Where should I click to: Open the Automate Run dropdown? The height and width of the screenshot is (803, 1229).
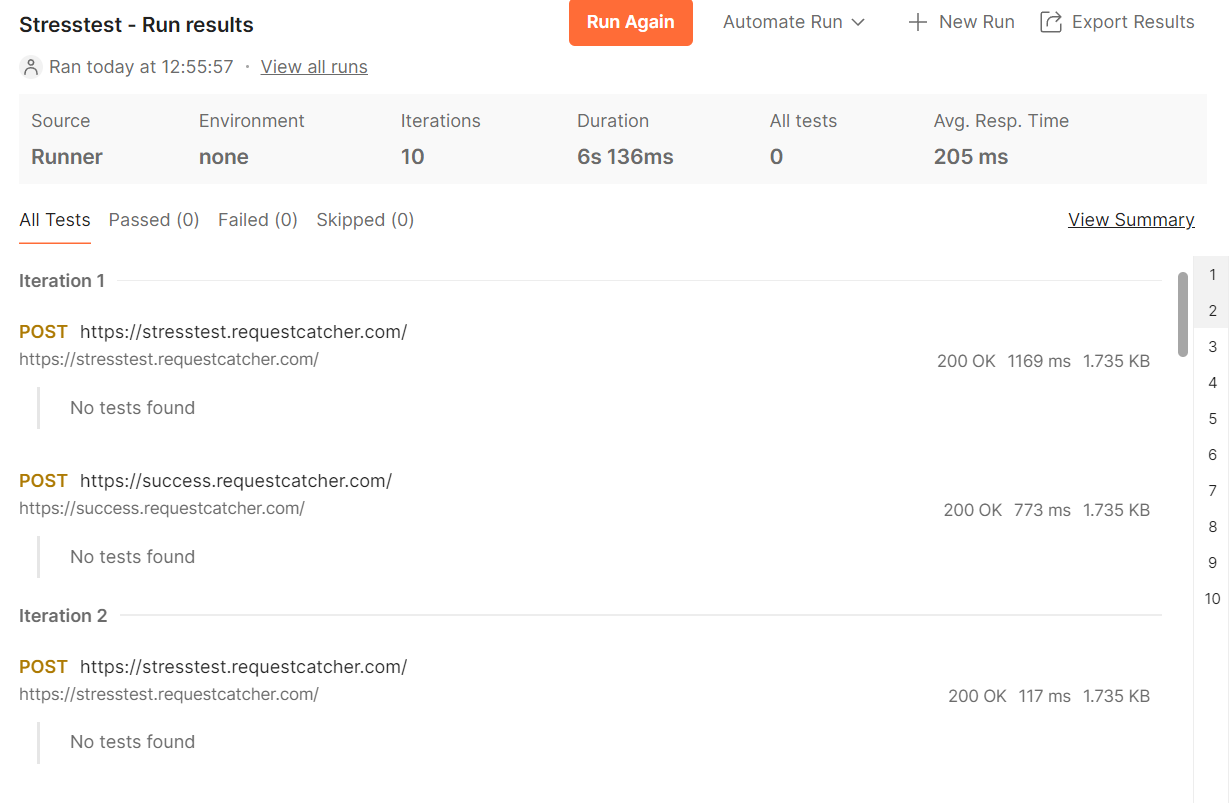[794, 22]
